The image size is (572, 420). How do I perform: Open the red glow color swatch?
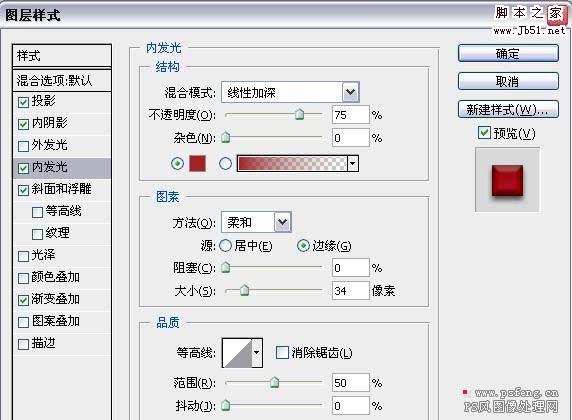click(x=197, y=163)
